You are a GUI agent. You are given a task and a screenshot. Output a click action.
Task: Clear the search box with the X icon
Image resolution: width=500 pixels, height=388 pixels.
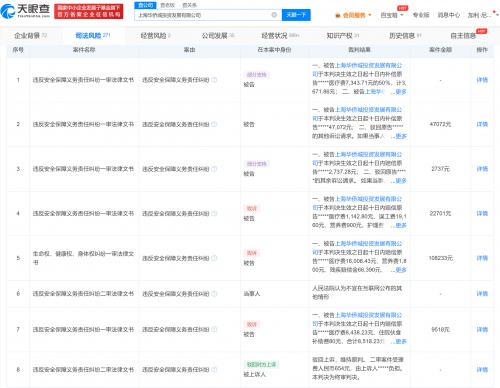click(x=274, y=15)
